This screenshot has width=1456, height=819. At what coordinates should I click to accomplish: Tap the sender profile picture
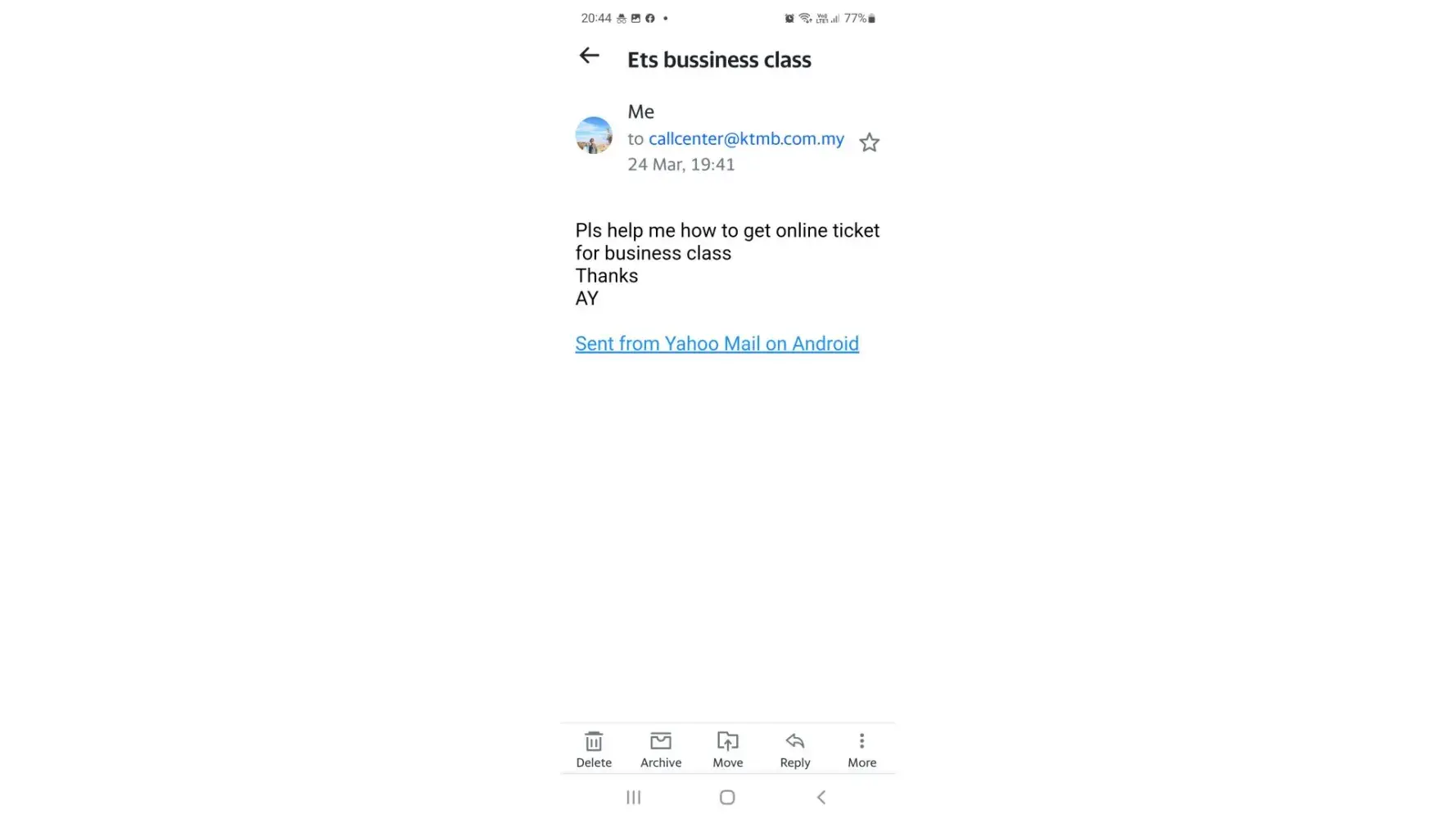click(594, 135)
